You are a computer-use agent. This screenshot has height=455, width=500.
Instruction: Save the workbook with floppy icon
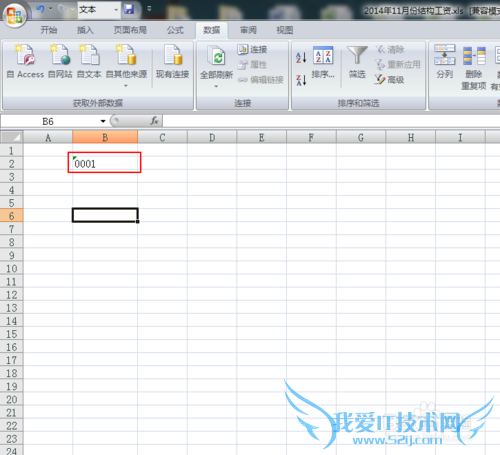click(x=129, y=9)
